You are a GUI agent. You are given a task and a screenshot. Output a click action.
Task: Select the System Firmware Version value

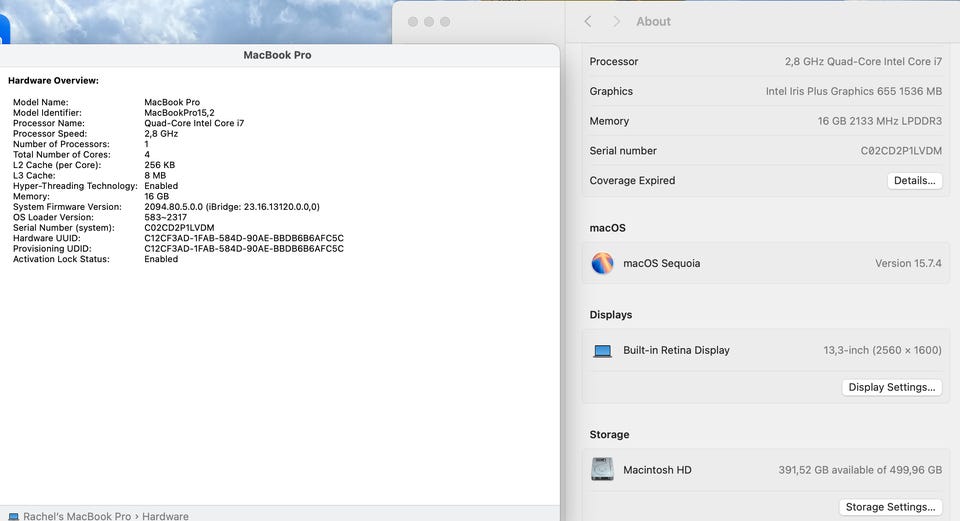tap(232, 207)
